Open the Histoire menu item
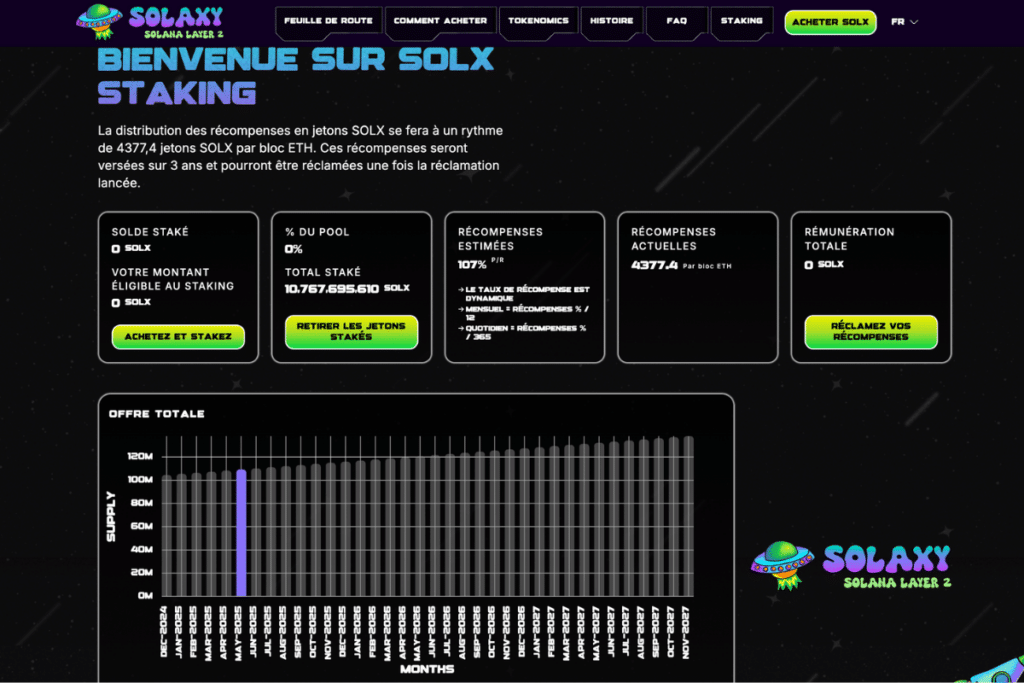Image resolution: width=1024 pixels, height=683 pixels. click(611, 21)
